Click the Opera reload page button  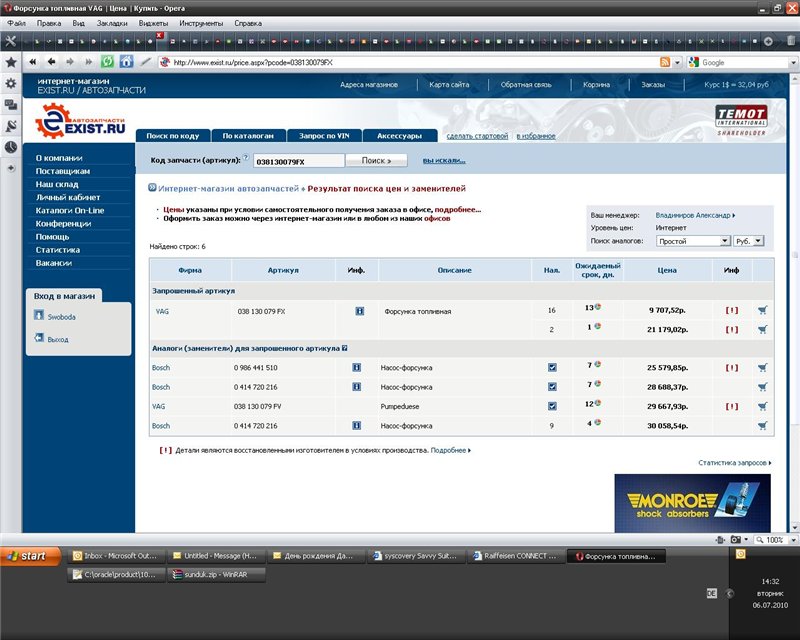[x=107, y=62]
